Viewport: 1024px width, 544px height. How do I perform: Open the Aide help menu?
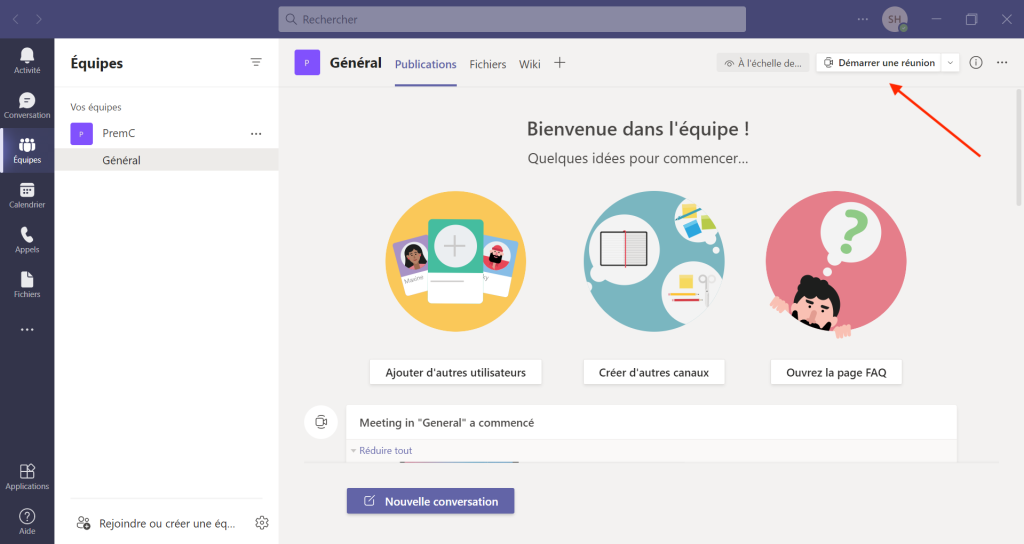27,521
